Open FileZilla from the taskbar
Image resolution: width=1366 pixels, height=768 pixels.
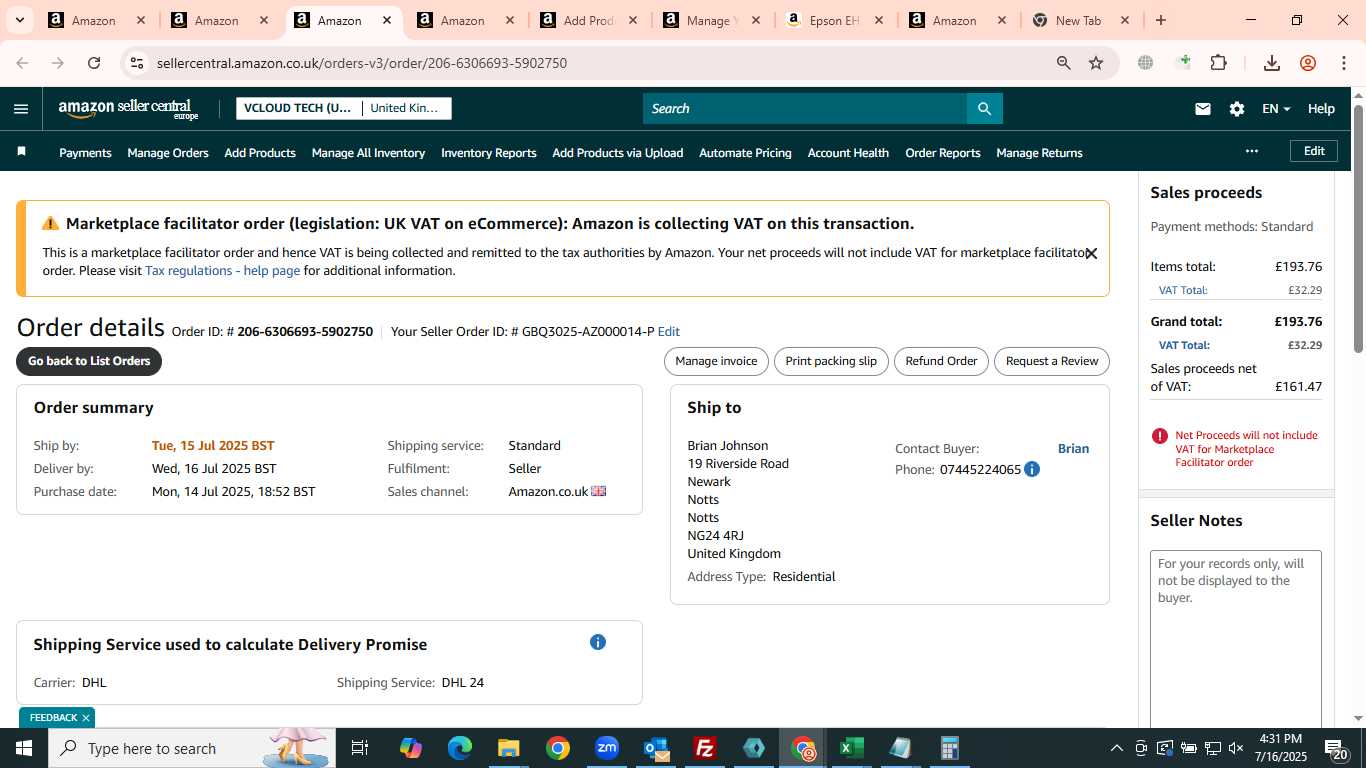(x=705, y=748)
